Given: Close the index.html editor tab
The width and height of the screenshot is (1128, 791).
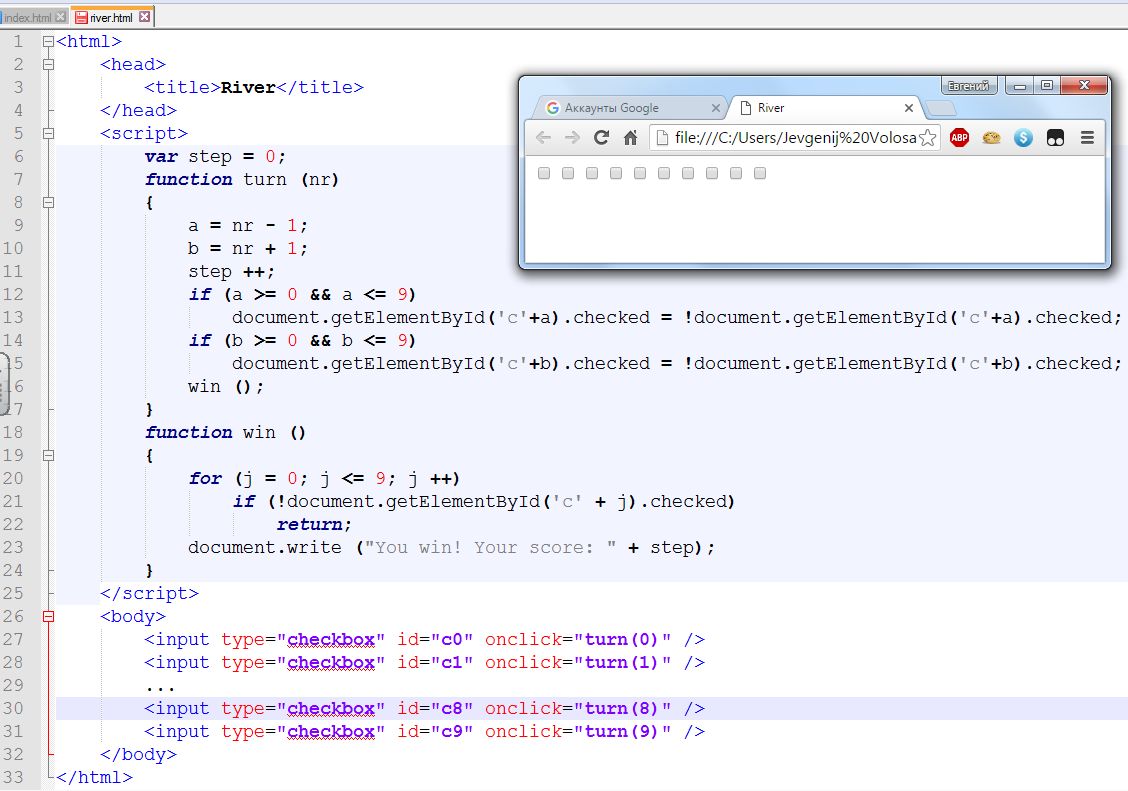Looking at the screenshot, I should click(x=60, y=17).
